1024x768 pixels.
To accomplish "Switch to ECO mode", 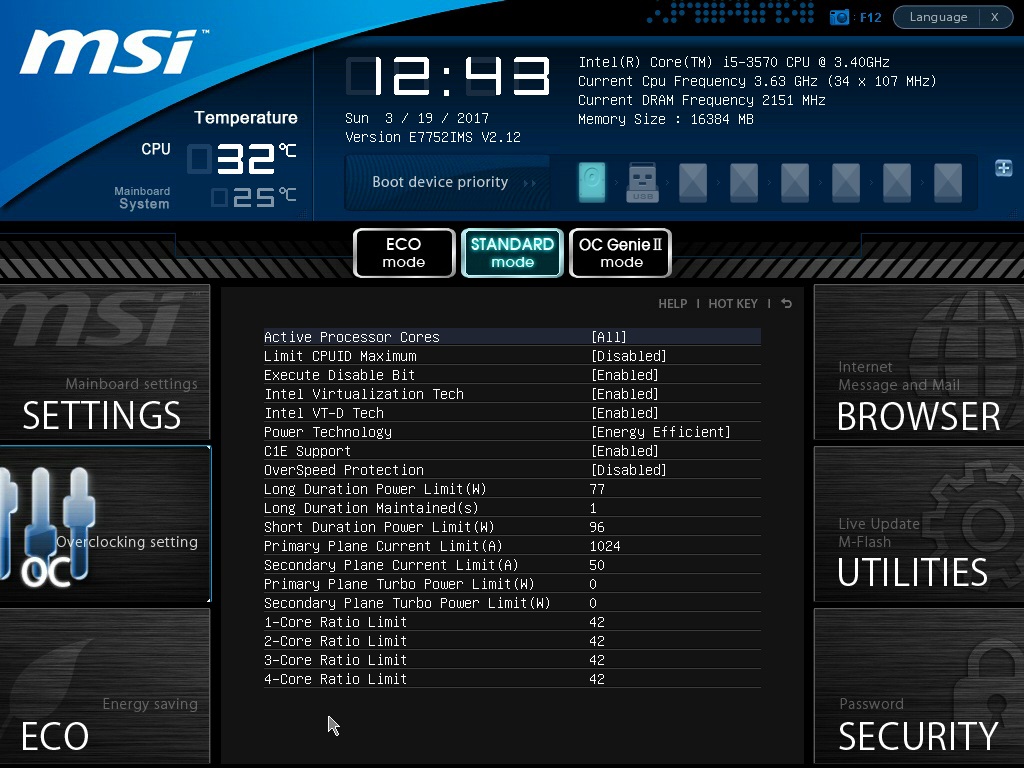I will (404, 253).
